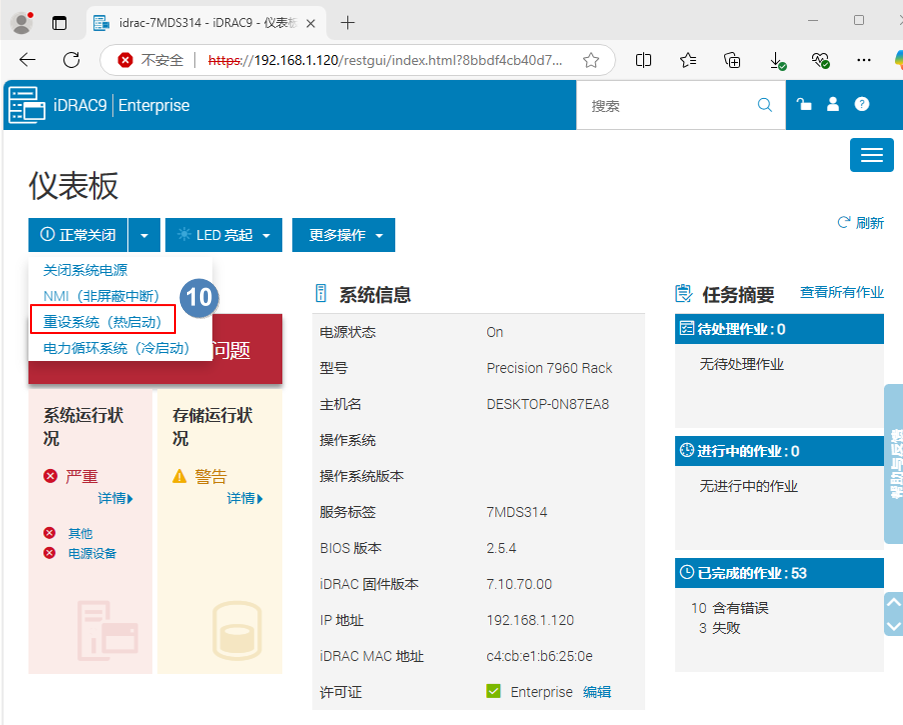Open the 电源设备 error link
The width and height of the screenshot is (903, 725).
click(92, 553)
